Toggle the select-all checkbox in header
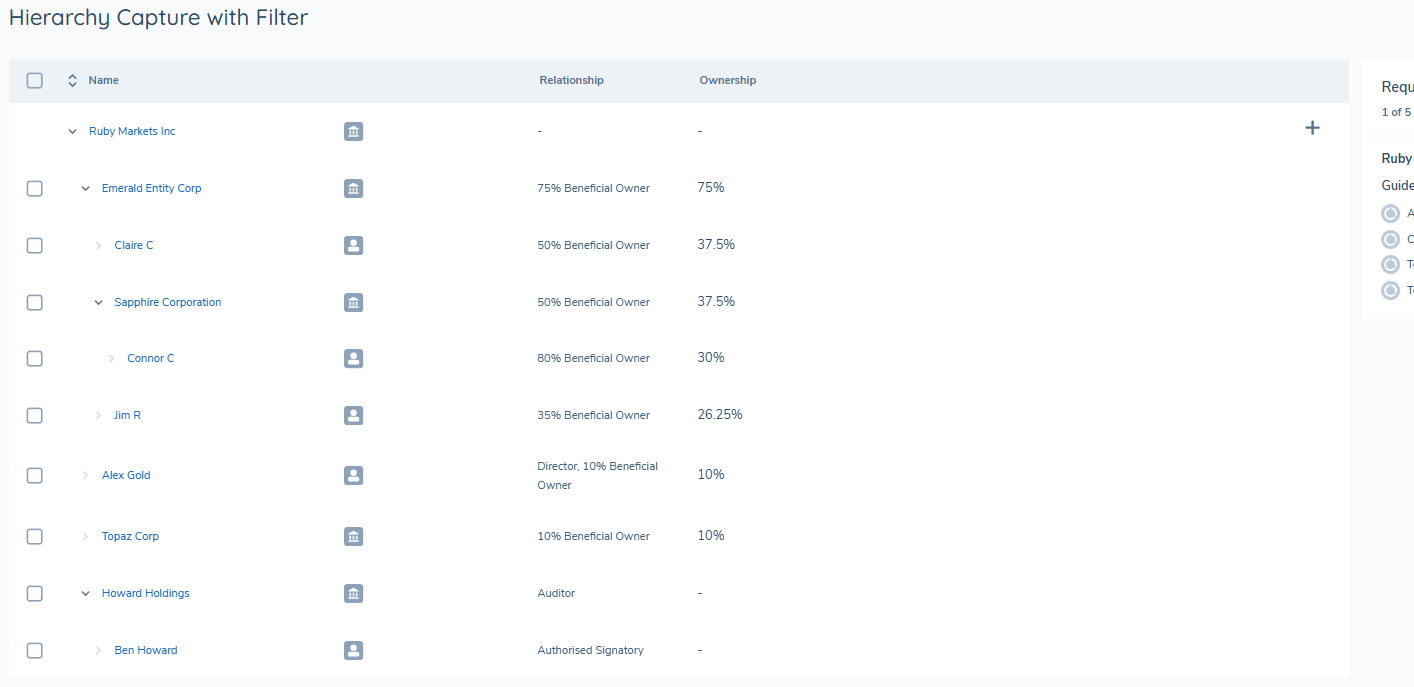This screenshot has height=687, width=1414. pos(35,81)
